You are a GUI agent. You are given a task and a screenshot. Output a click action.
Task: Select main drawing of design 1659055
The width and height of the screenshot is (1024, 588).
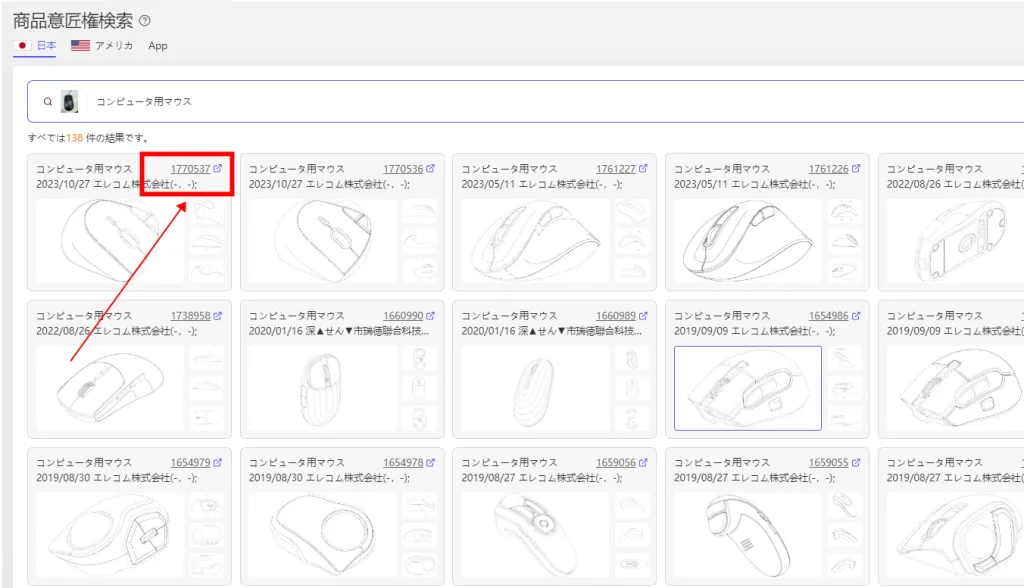tap(748, 535)
